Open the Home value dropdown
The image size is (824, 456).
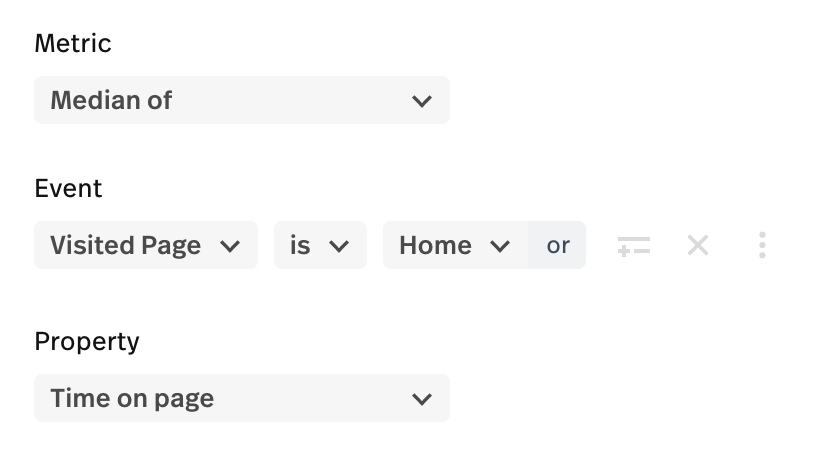456,245
